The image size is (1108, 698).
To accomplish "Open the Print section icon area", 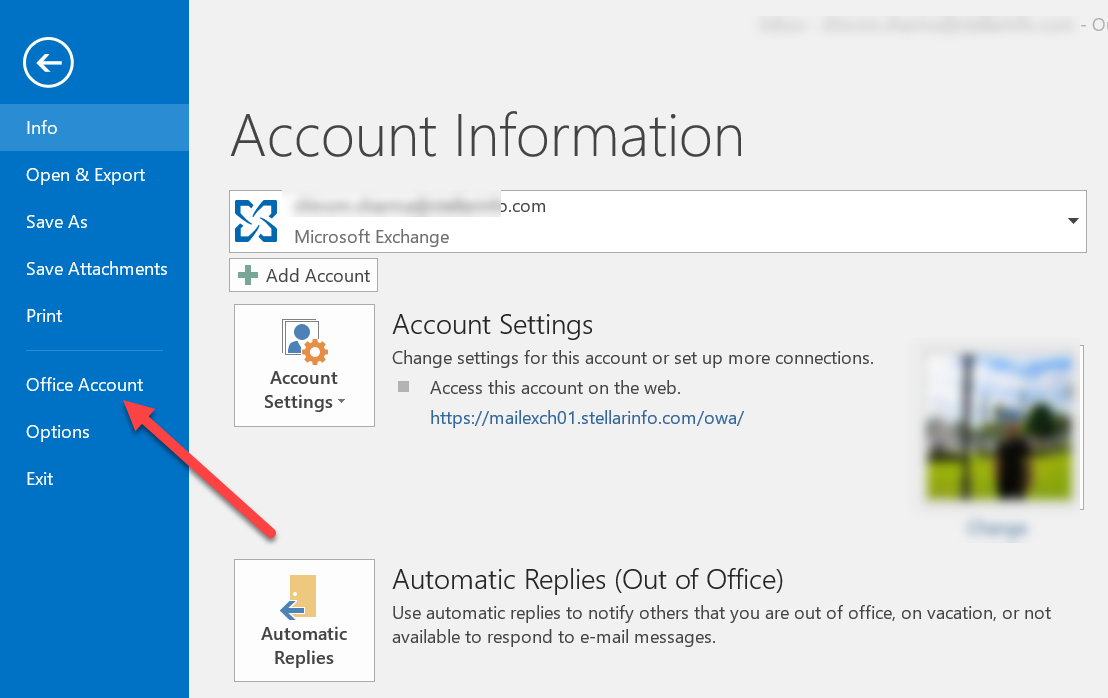I will click(44, 315).
